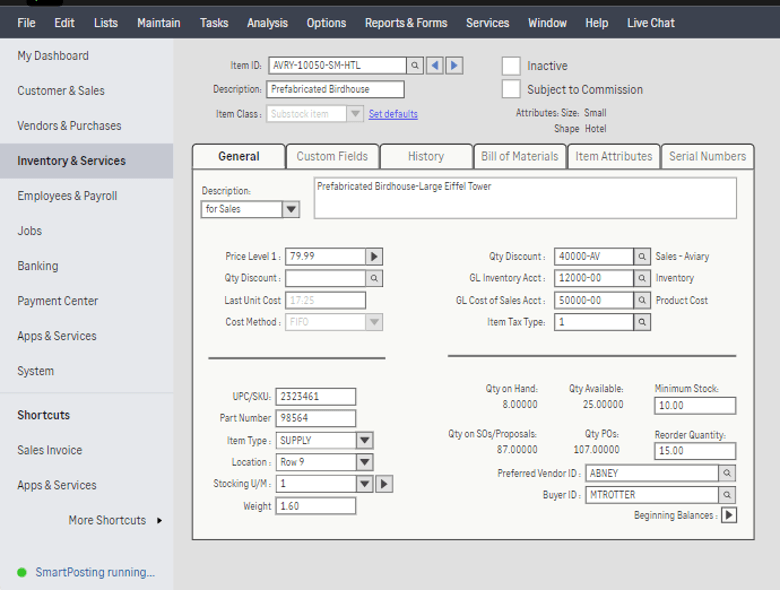Open Banking section in sidebar
This screenshot has height=590, width=780.
tap(38, 266)
